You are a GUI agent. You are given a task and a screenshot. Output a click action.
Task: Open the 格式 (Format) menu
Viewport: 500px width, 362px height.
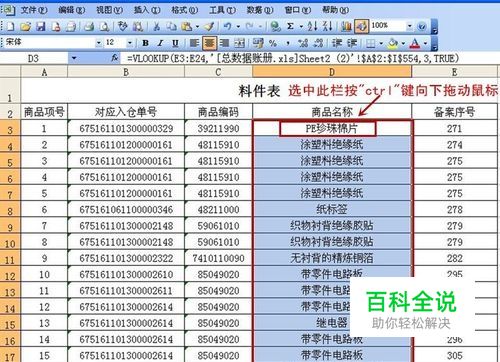[185, 10]
